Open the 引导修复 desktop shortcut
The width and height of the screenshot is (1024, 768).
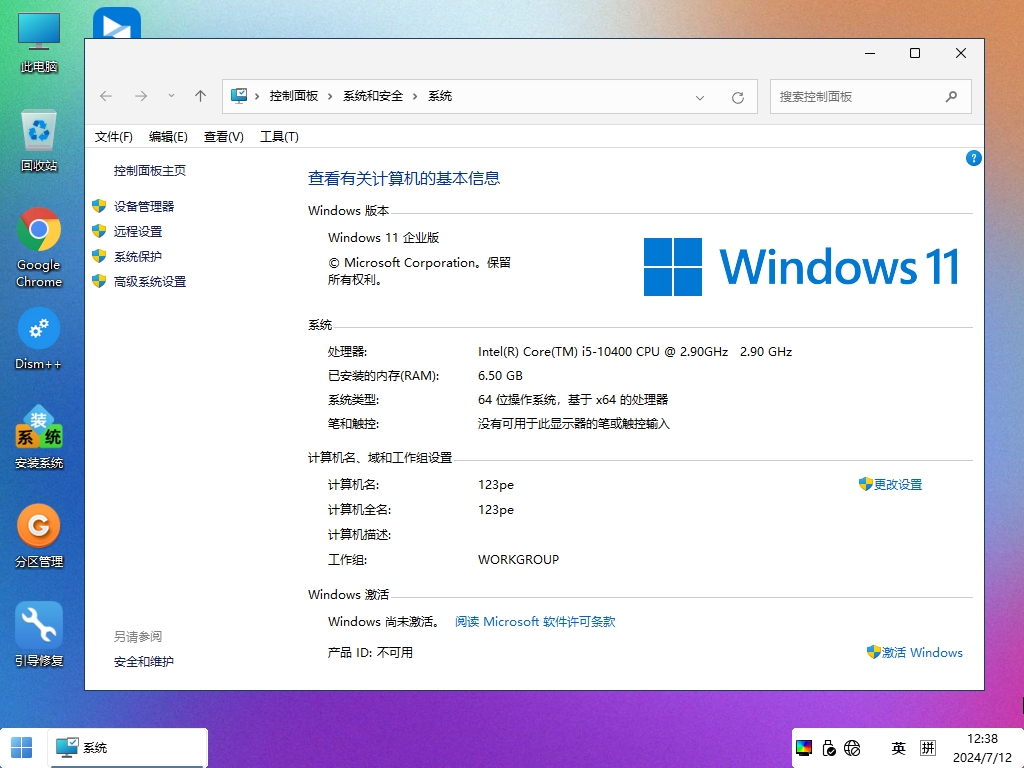tap(39, 635)
